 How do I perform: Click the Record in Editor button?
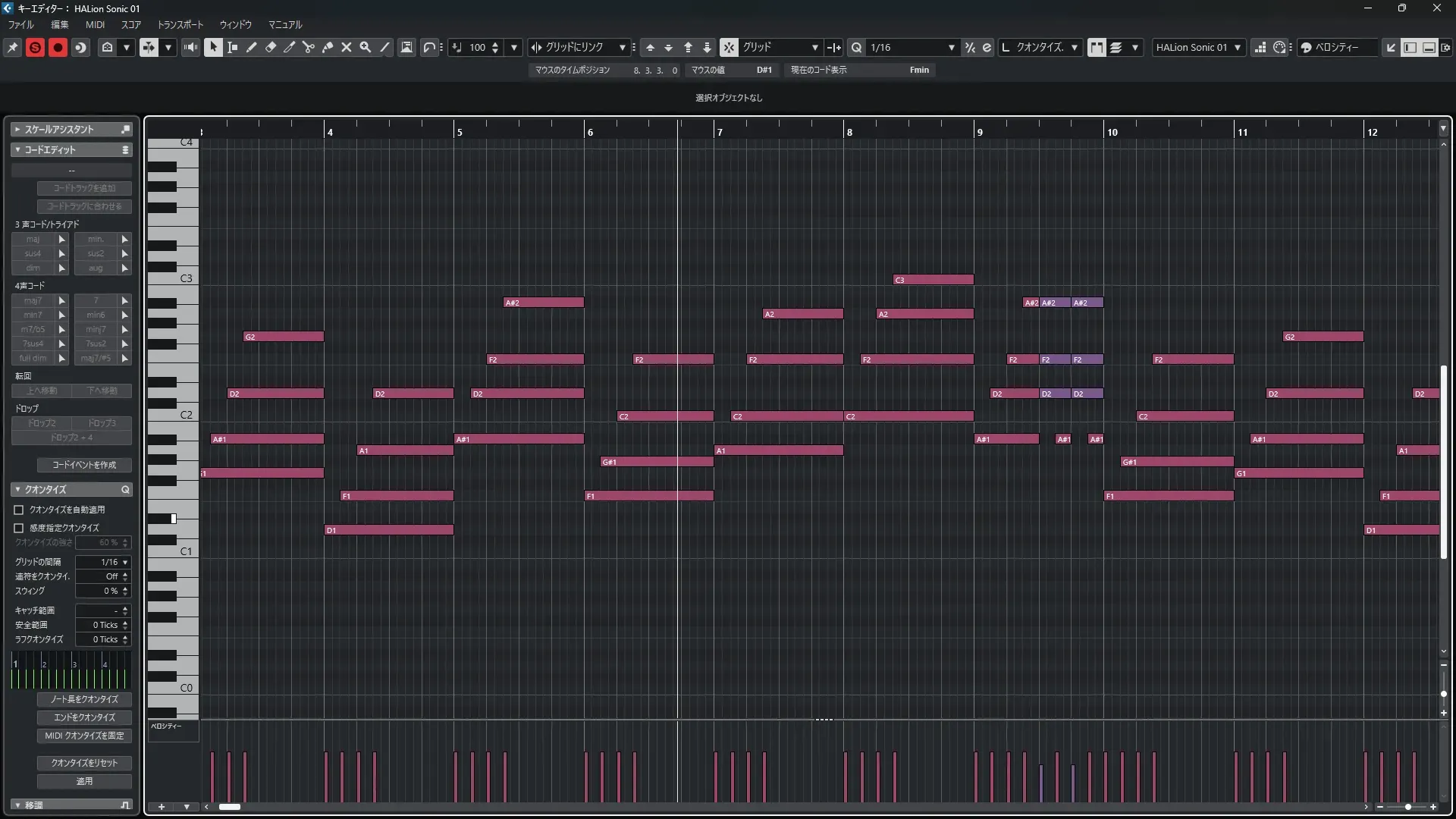[58, 48]
